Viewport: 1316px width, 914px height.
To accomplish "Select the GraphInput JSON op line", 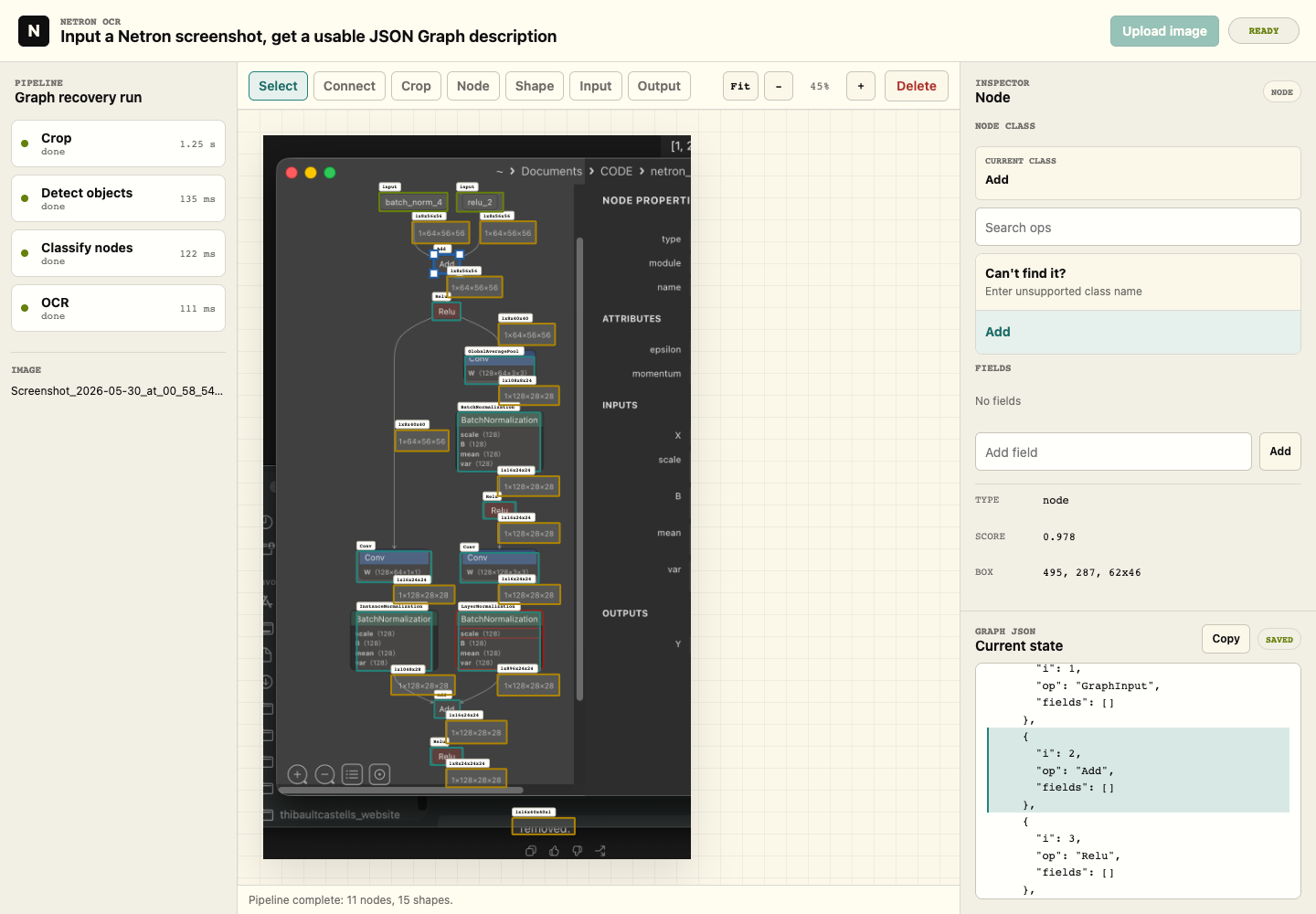I will [1098, 685].
